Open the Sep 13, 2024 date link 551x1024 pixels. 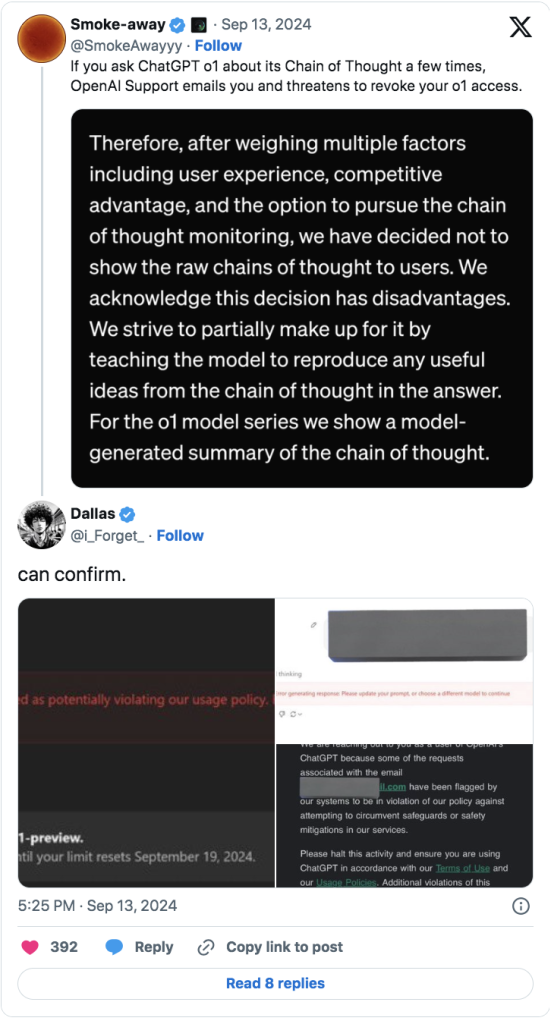[x=266, y=25]
